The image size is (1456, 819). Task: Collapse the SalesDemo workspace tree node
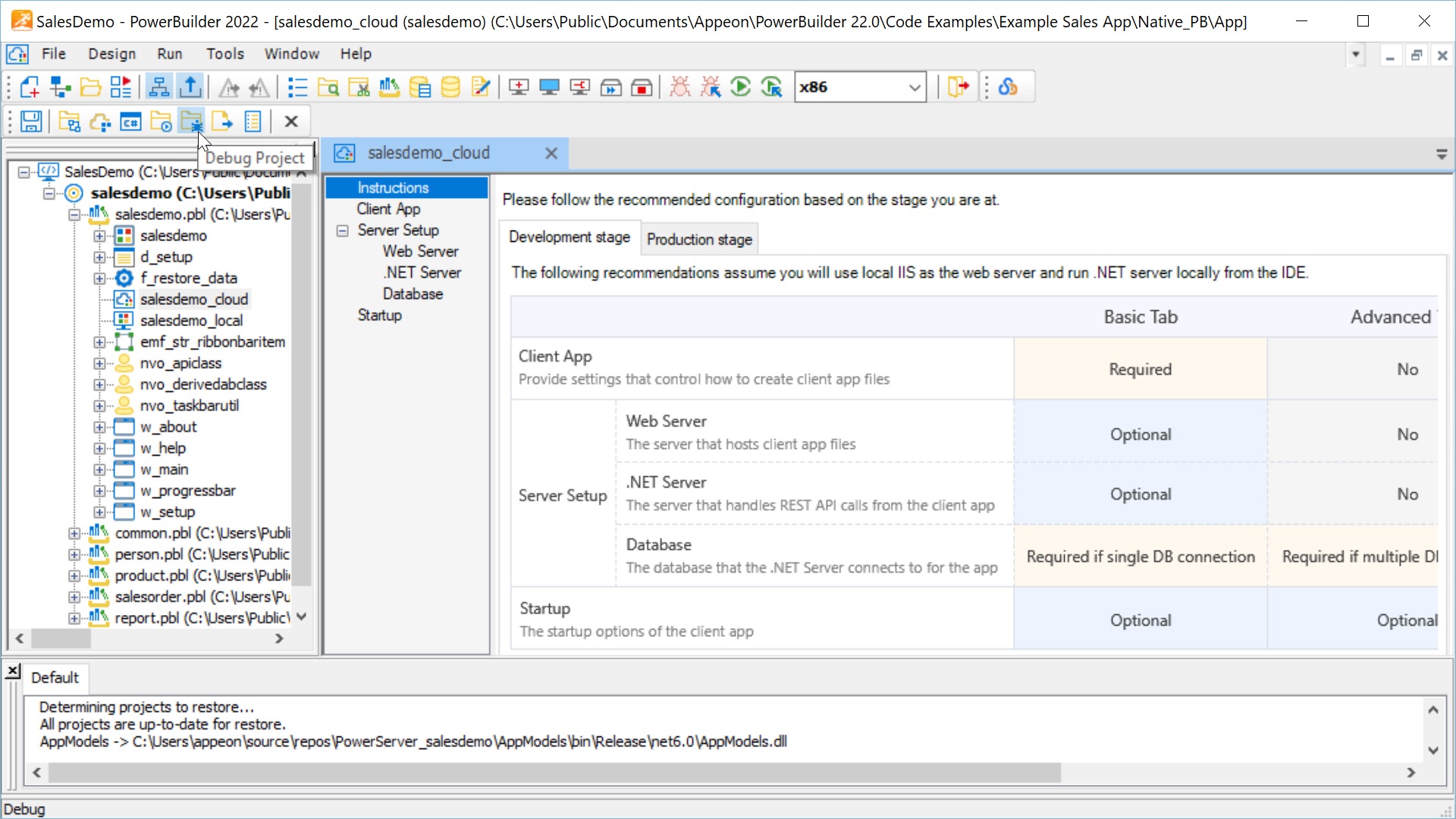click(x=24, y=172)
